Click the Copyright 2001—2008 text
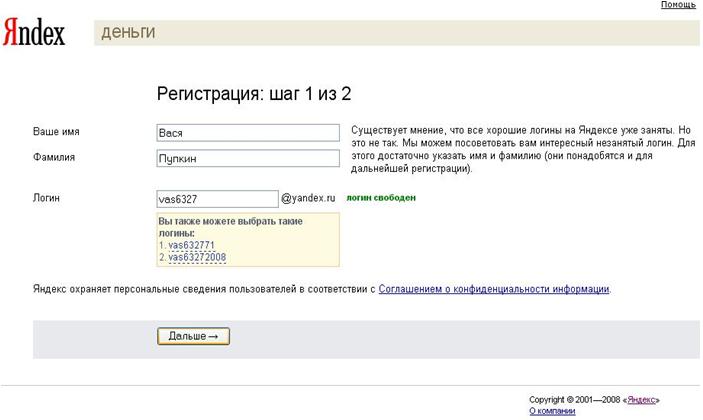703x420 pixels. pyautogui.click(x=575, y=399)
